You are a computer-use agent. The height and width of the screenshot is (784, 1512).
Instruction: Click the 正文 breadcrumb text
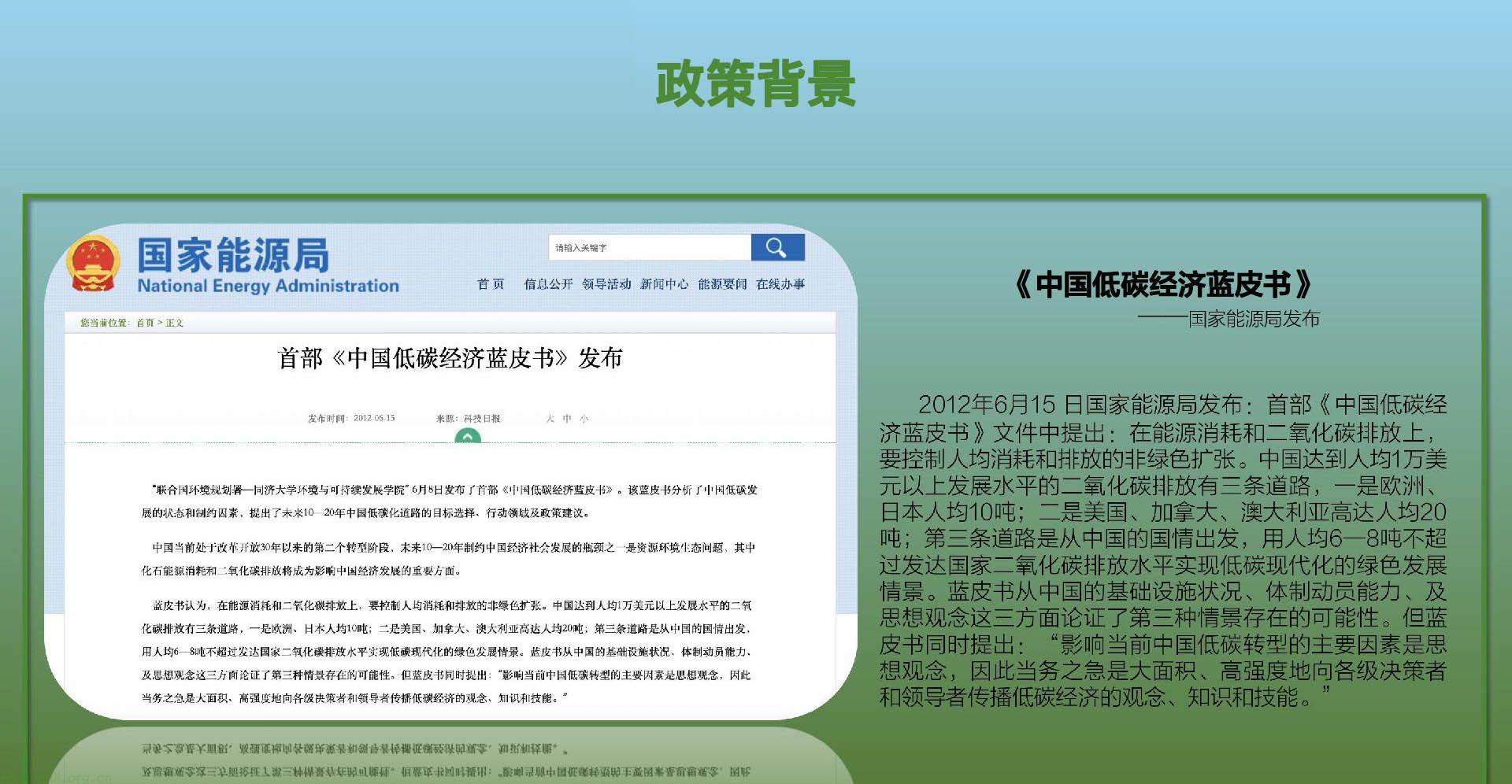click(175, 323)
